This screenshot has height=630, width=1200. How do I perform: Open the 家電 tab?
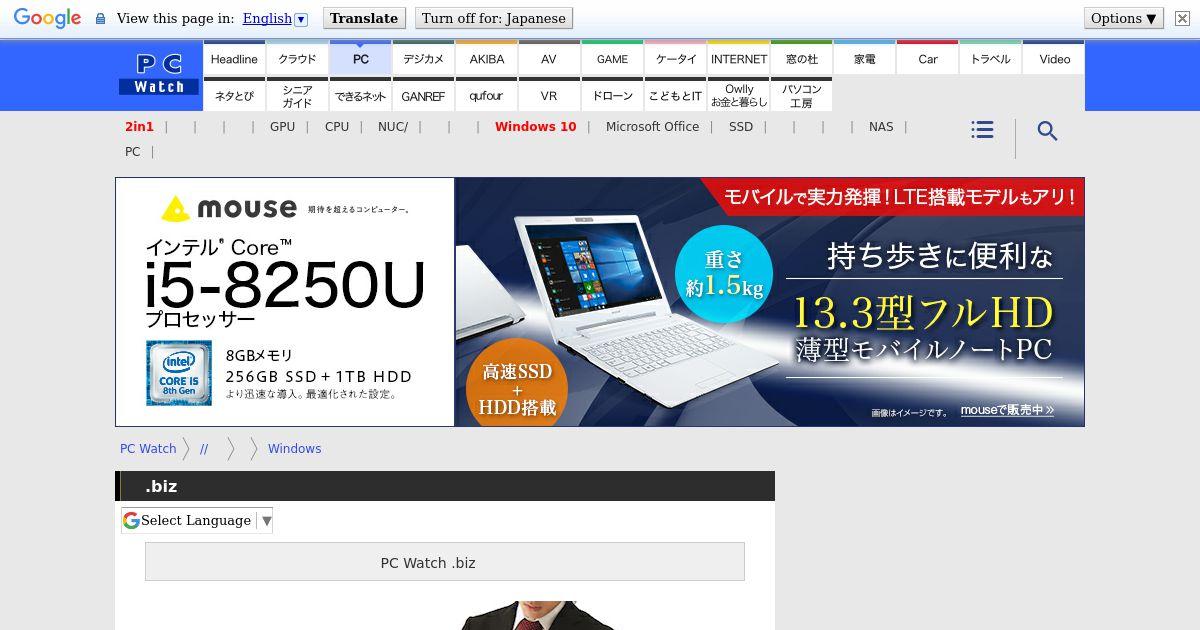pyautogui.click(x=864, y=58)
